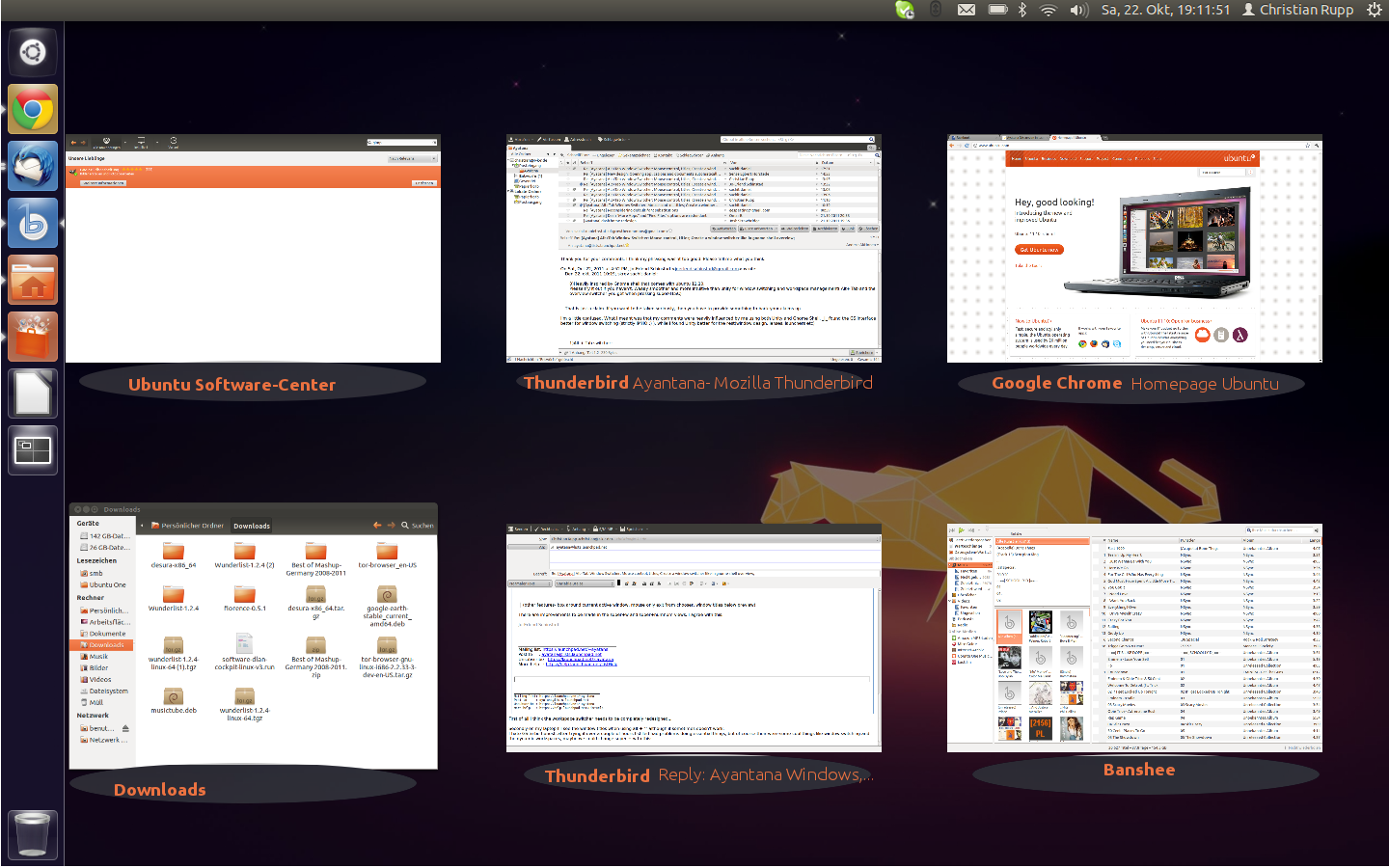Expand the battery indicator menu
The image size is (1389, 868).
(x=998, y=10)
